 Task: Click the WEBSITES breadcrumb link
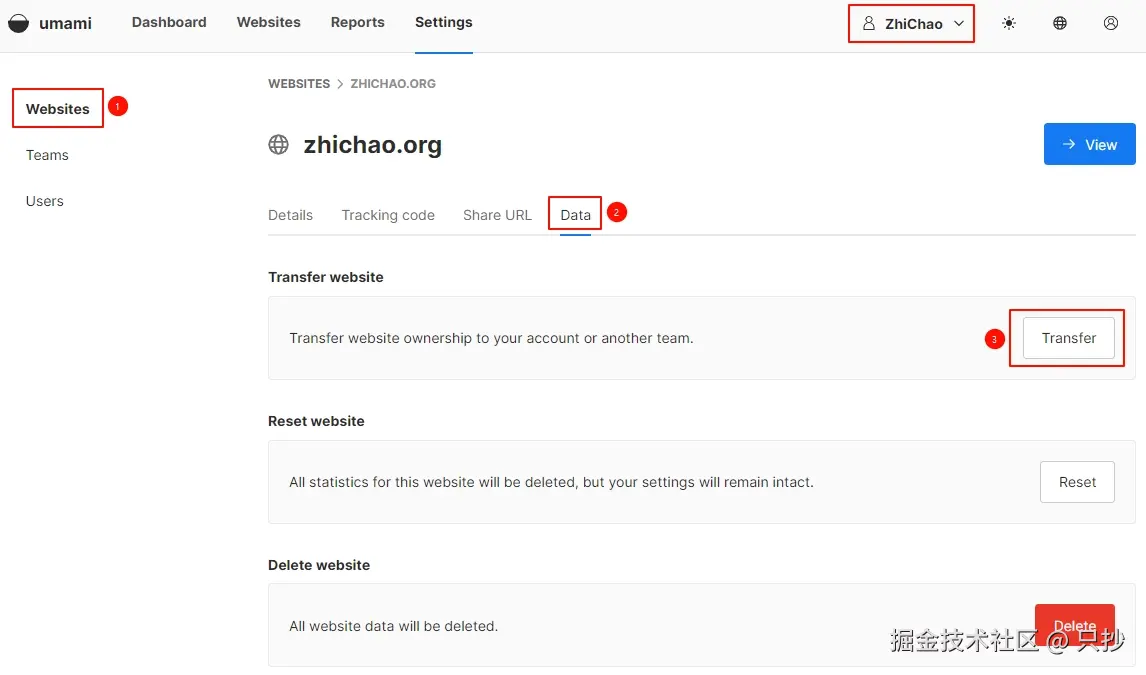point(298,84)
